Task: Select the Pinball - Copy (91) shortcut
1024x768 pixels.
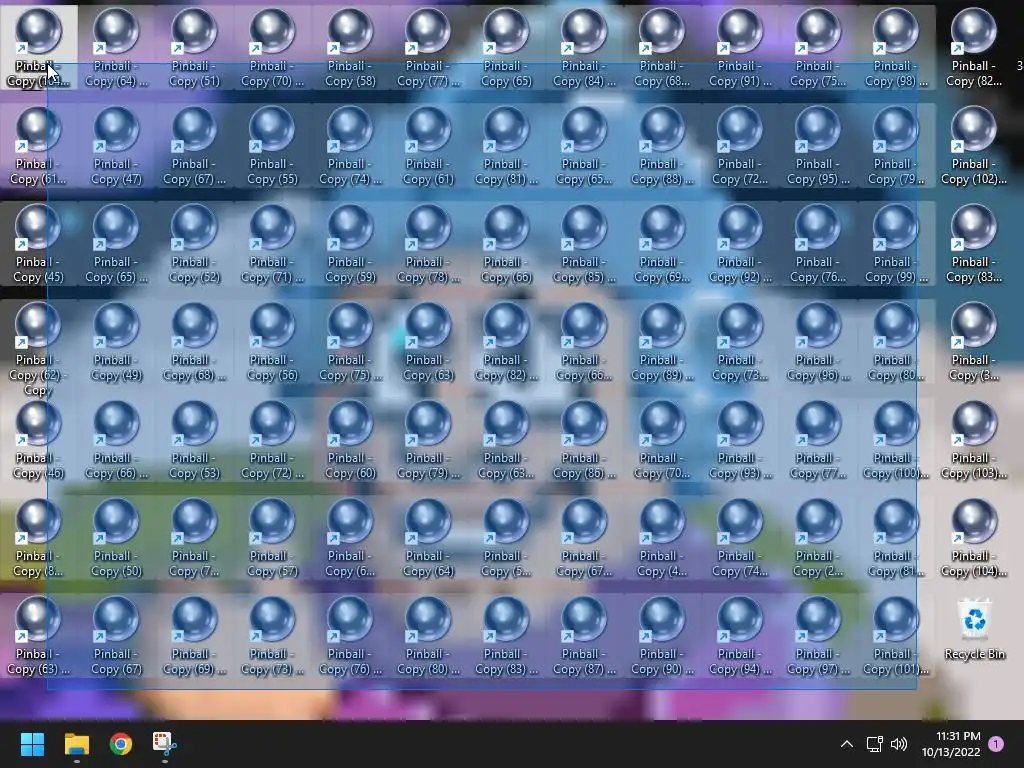Action: pyautogui.click(x=740, y=48)
